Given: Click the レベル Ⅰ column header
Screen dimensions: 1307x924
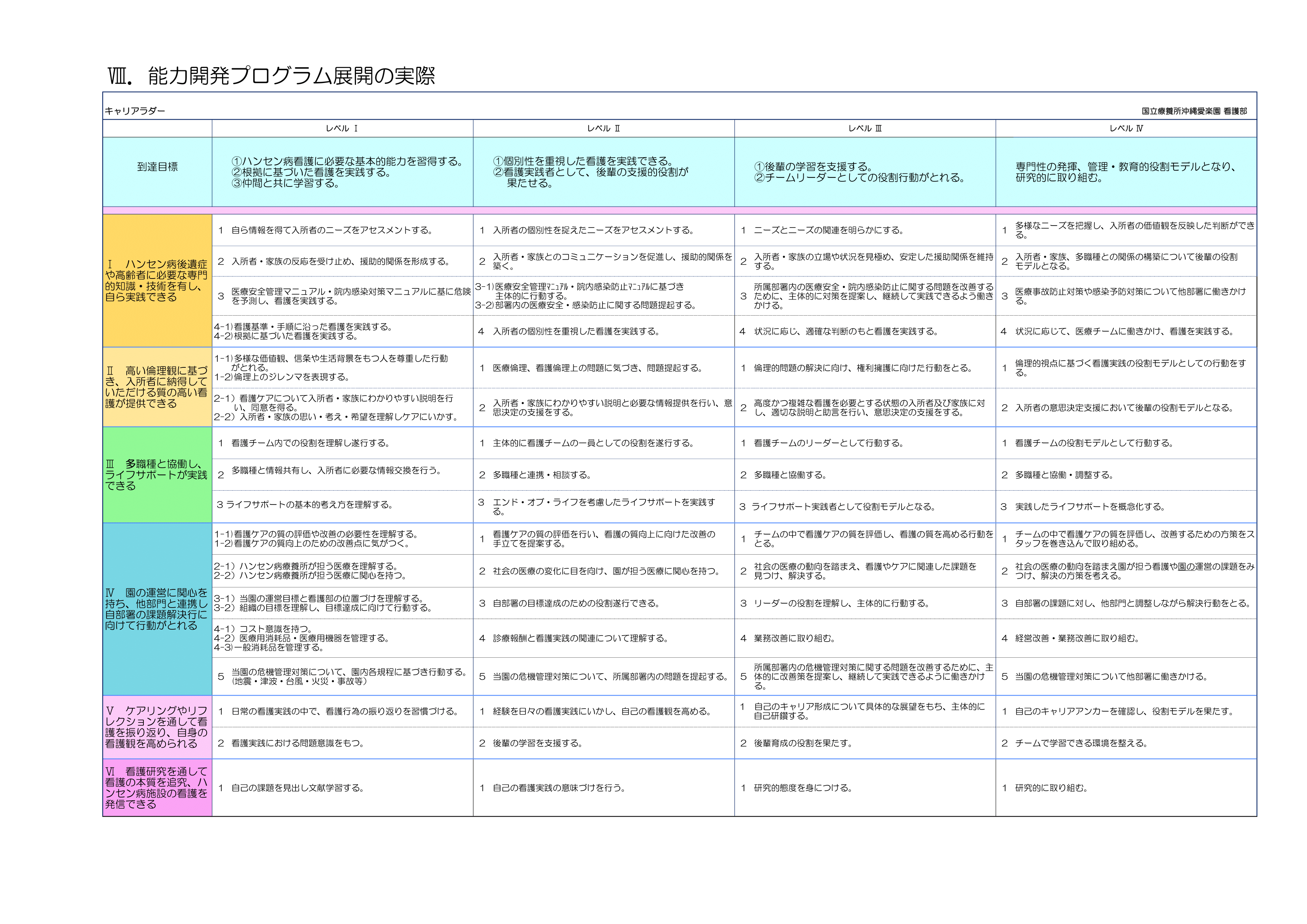Looking at the screenshot, I should [341, 129].
